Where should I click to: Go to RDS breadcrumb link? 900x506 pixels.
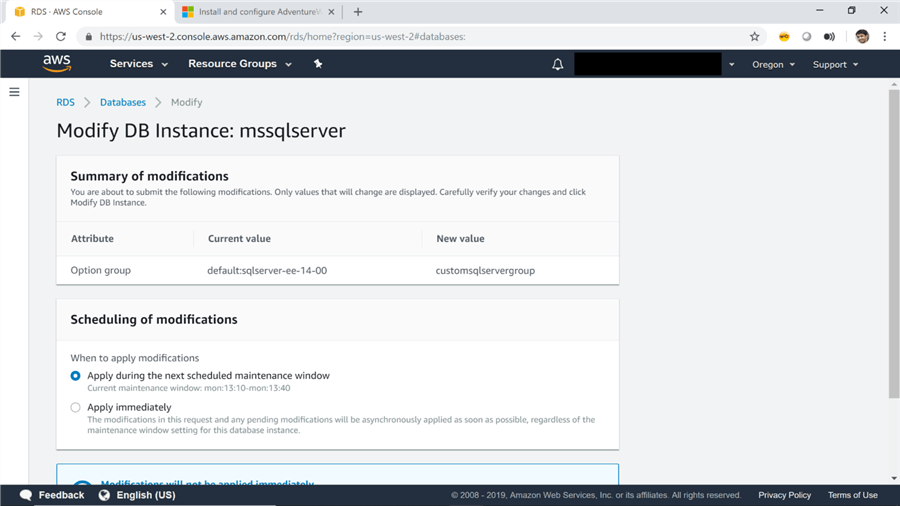coord(65,102)
